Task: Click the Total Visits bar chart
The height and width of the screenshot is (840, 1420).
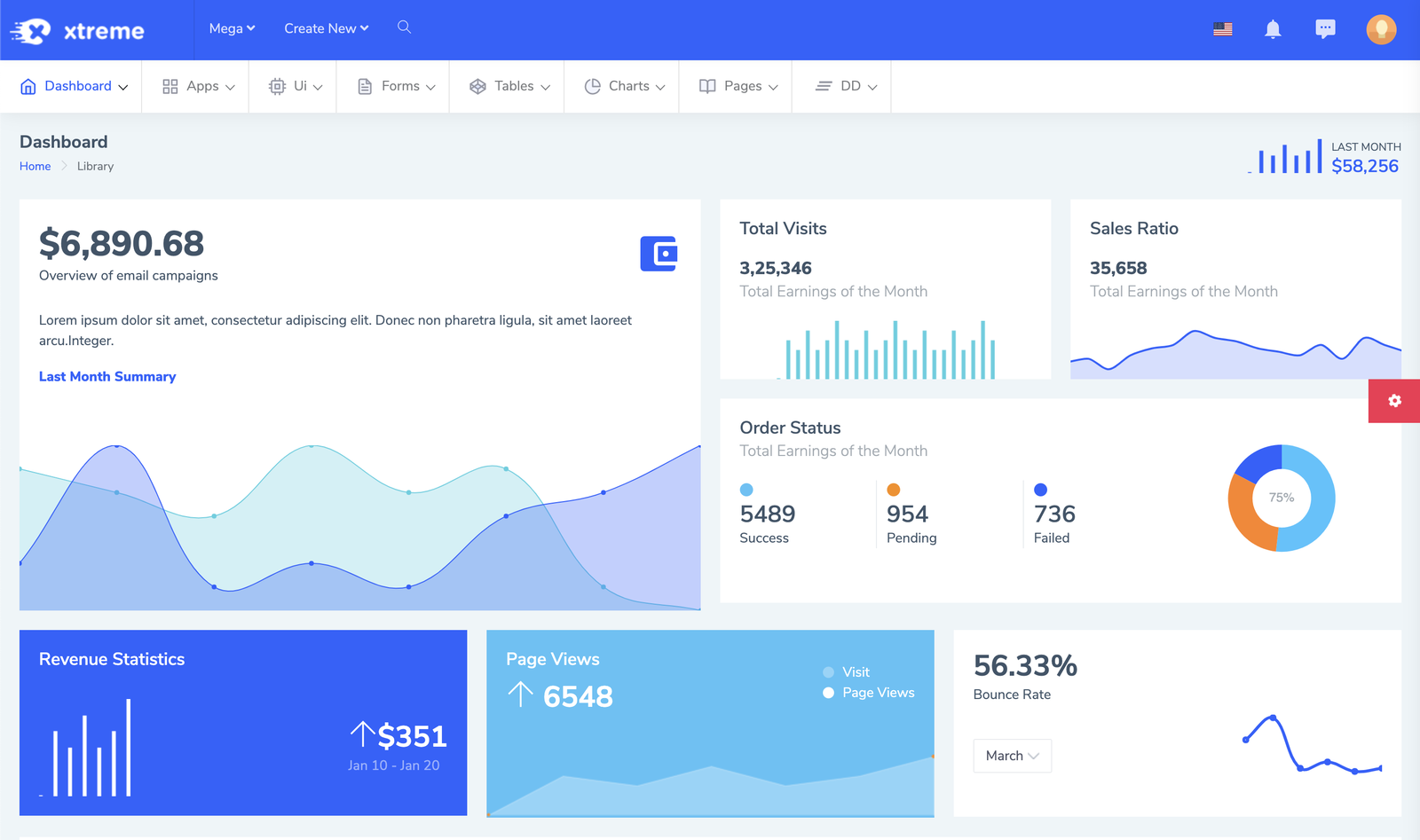Action: (x=886, y=349)
